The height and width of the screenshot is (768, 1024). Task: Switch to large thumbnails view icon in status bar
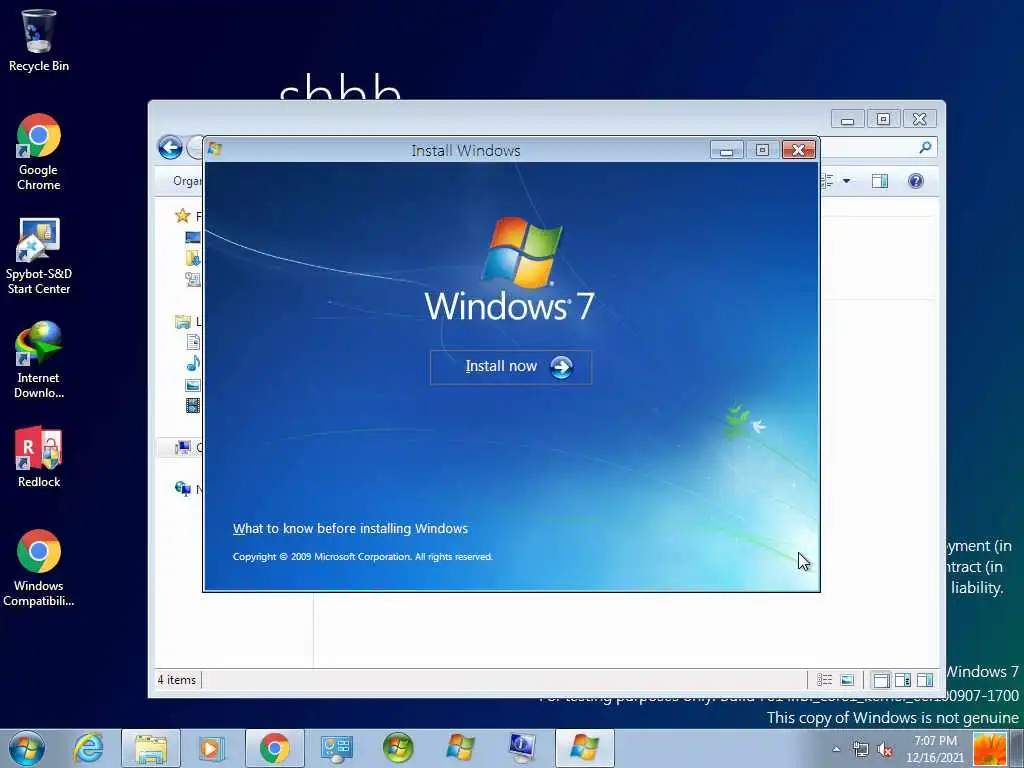[x=847, y=680]
